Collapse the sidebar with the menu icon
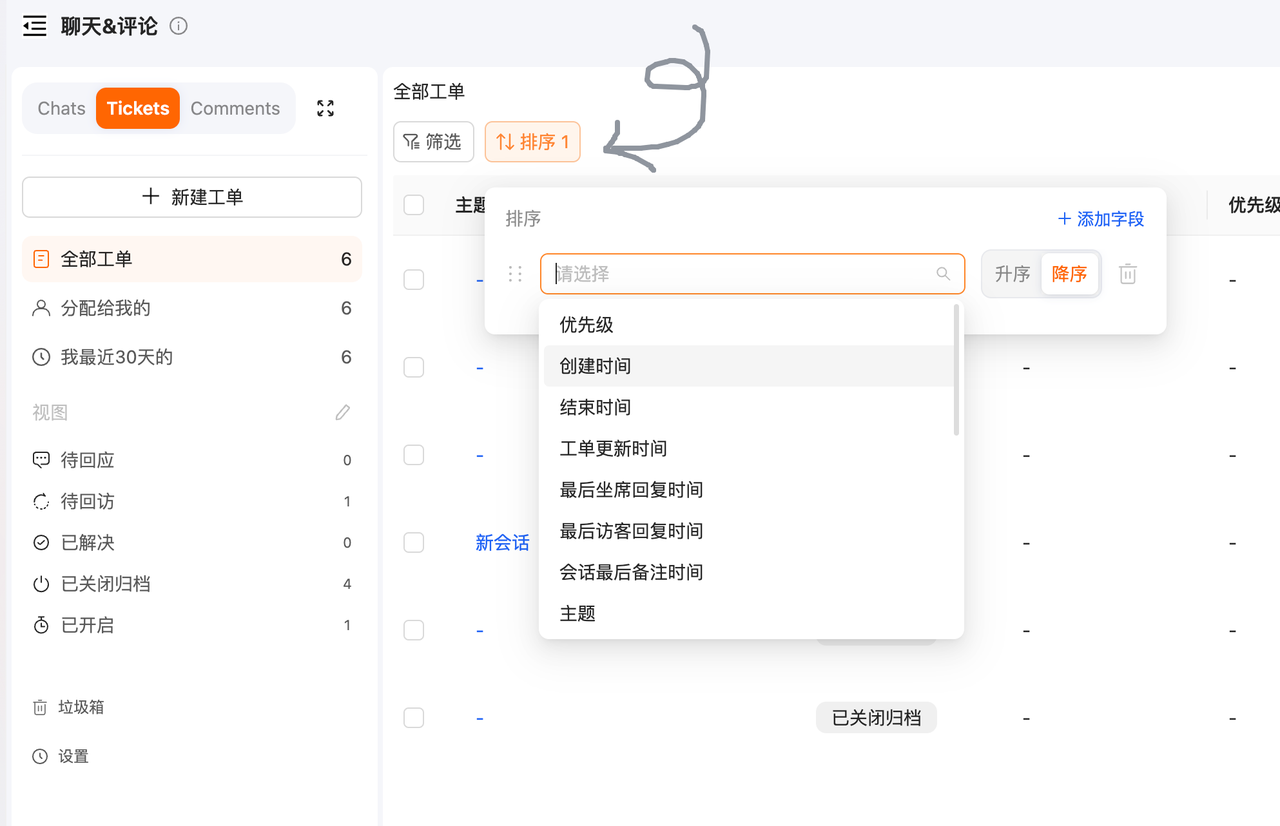1280x826 pixels. [x=35, y=27]
